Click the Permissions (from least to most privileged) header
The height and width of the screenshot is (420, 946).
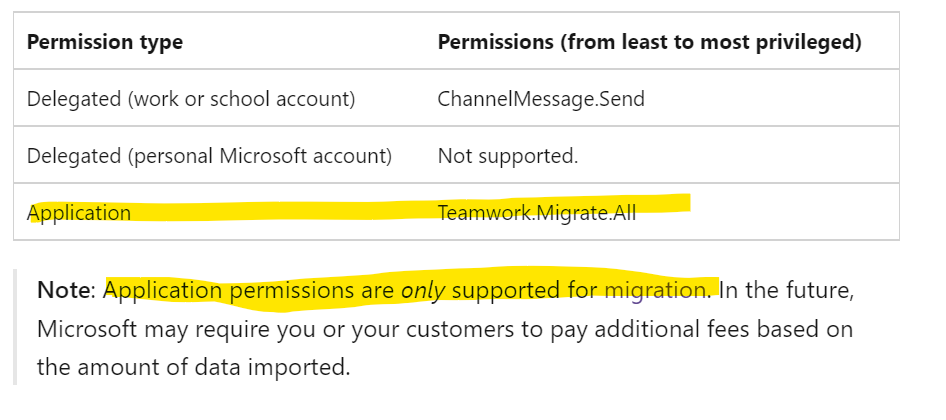pos(650,42)
